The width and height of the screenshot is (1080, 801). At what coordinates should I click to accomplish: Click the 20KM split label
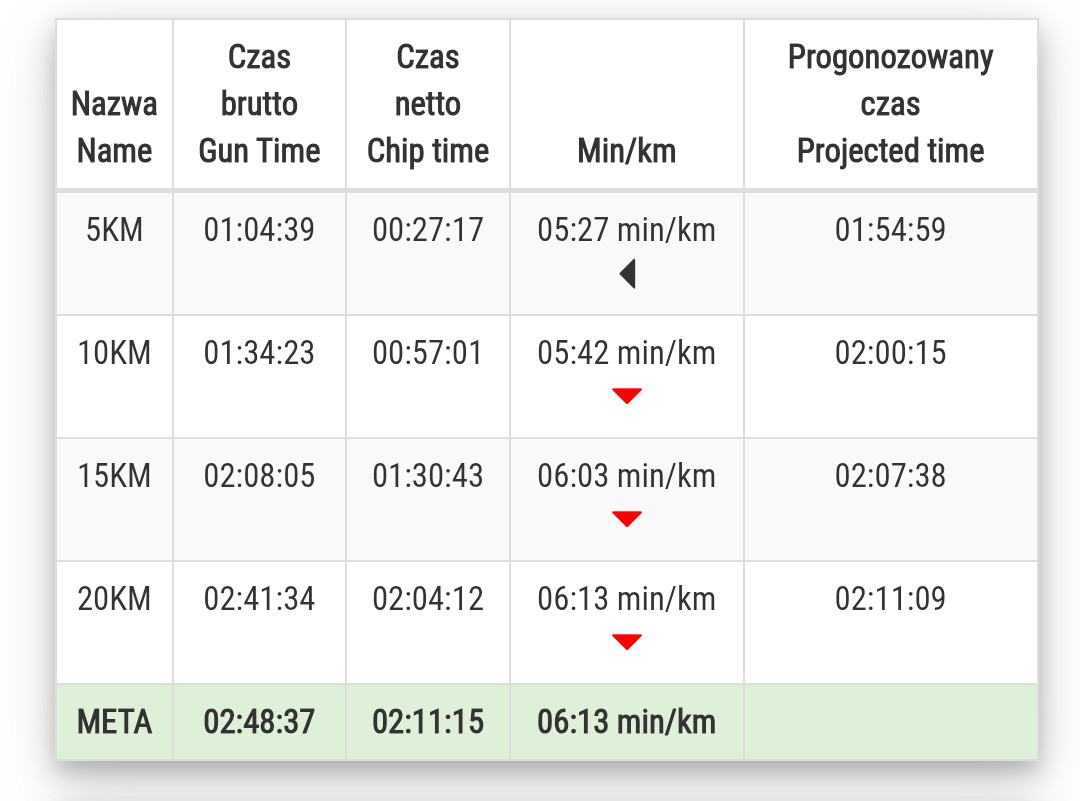(x=114, y=599)
